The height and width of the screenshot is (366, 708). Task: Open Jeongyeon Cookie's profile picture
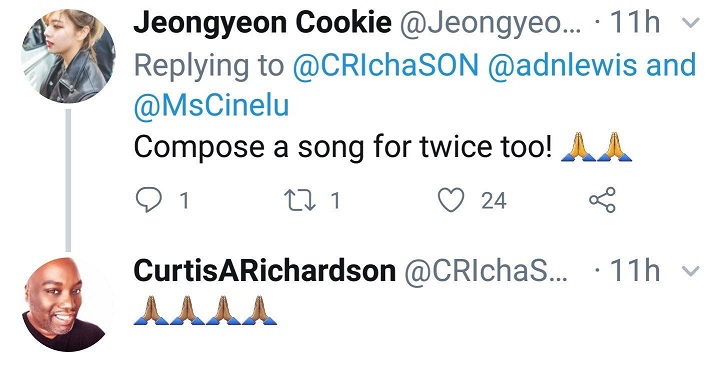click(68, 56)
